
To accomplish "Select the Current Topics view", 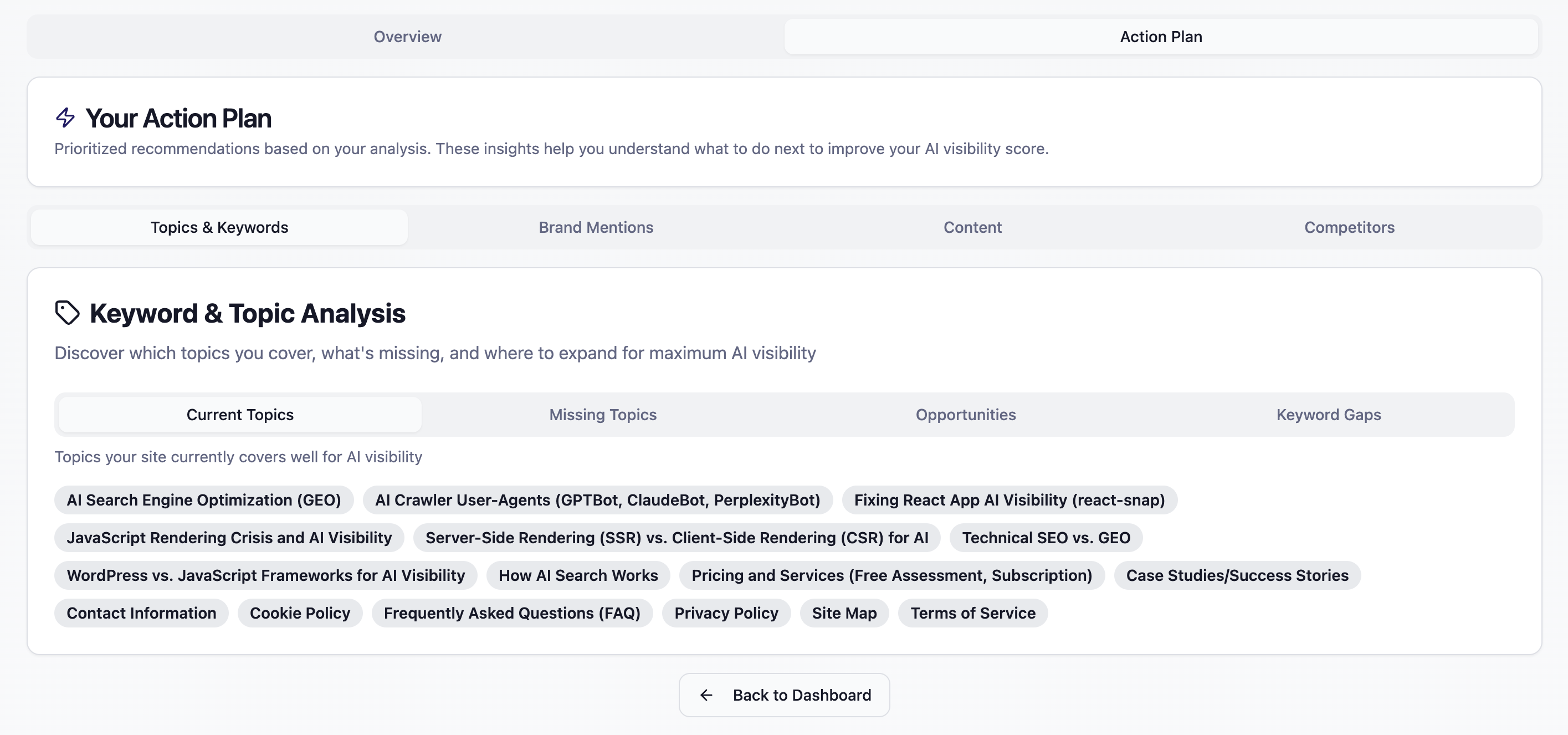I will pos(240,414).
